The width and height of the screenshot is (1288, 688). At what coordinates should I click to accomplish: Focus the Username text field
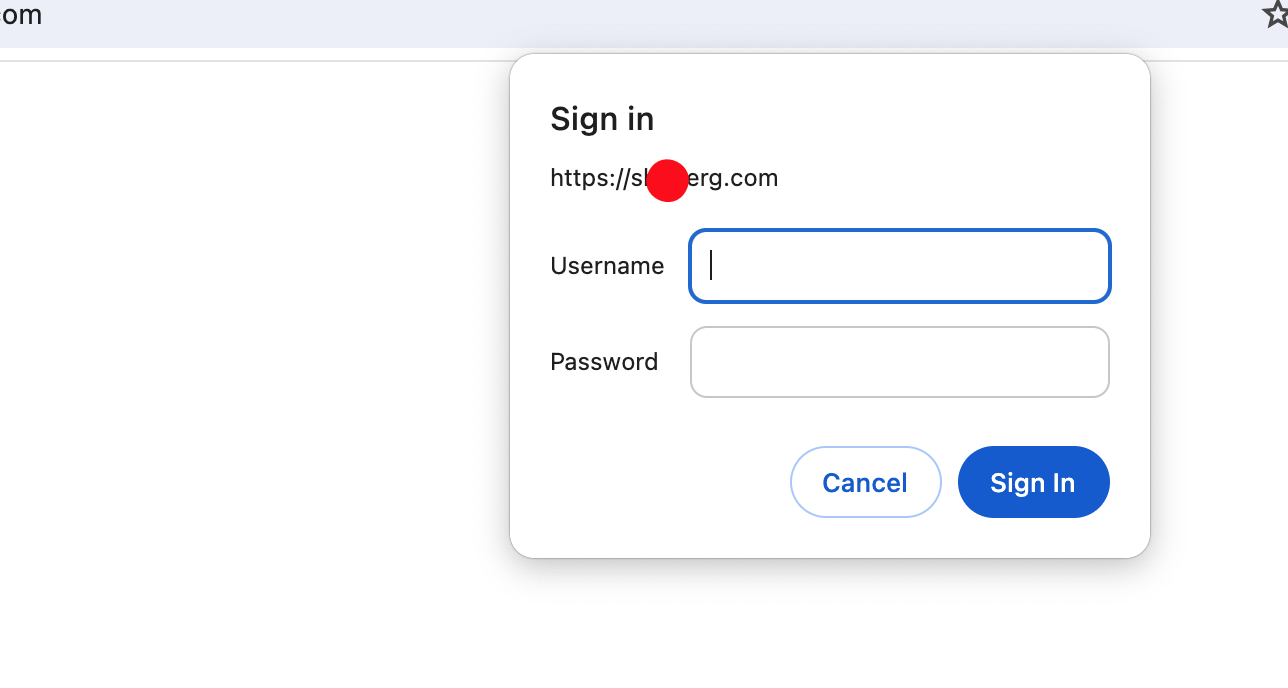pos(900,266)
